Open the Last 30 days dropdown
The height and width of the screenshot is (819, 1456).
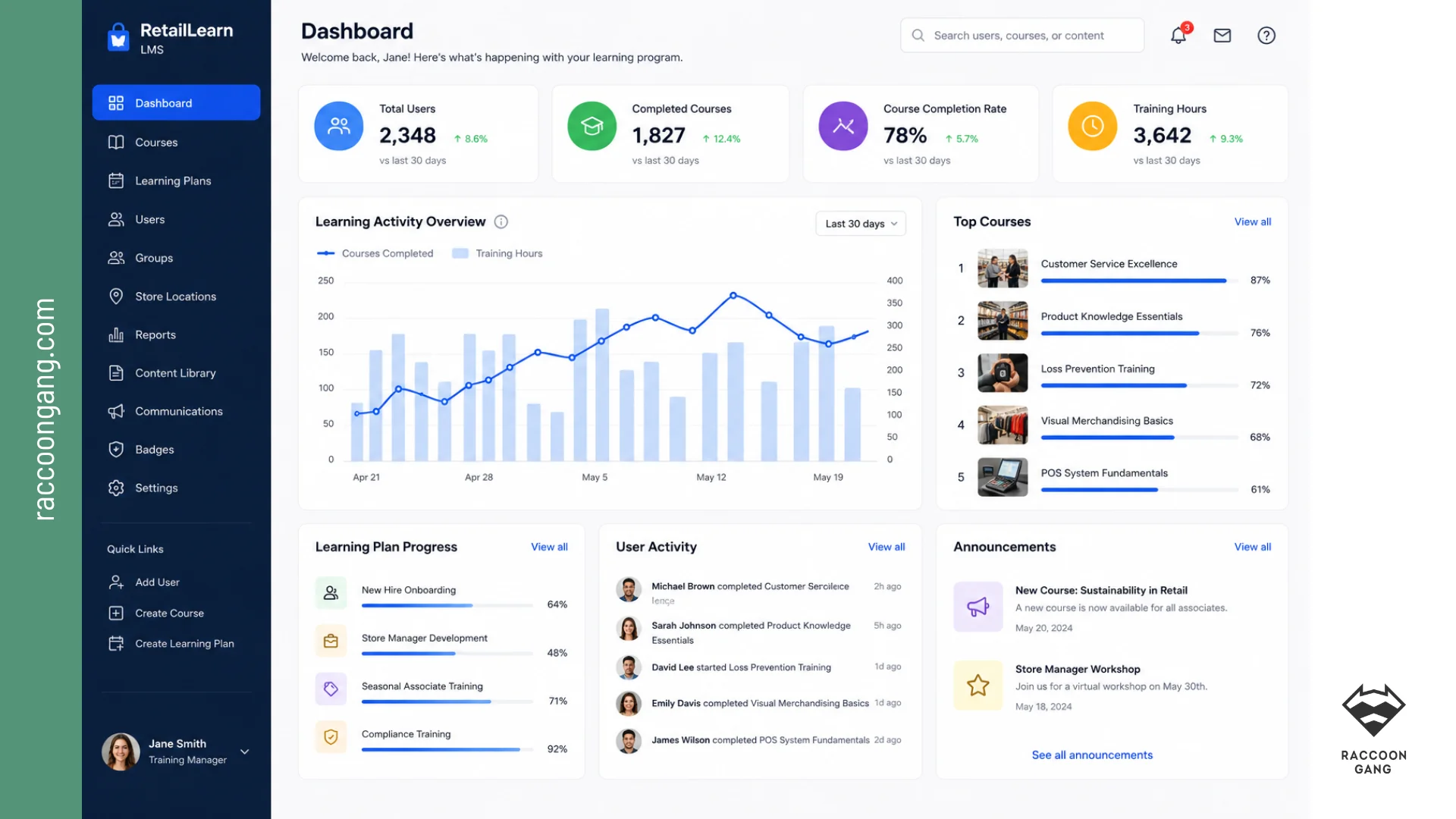[x=861, y=224]
